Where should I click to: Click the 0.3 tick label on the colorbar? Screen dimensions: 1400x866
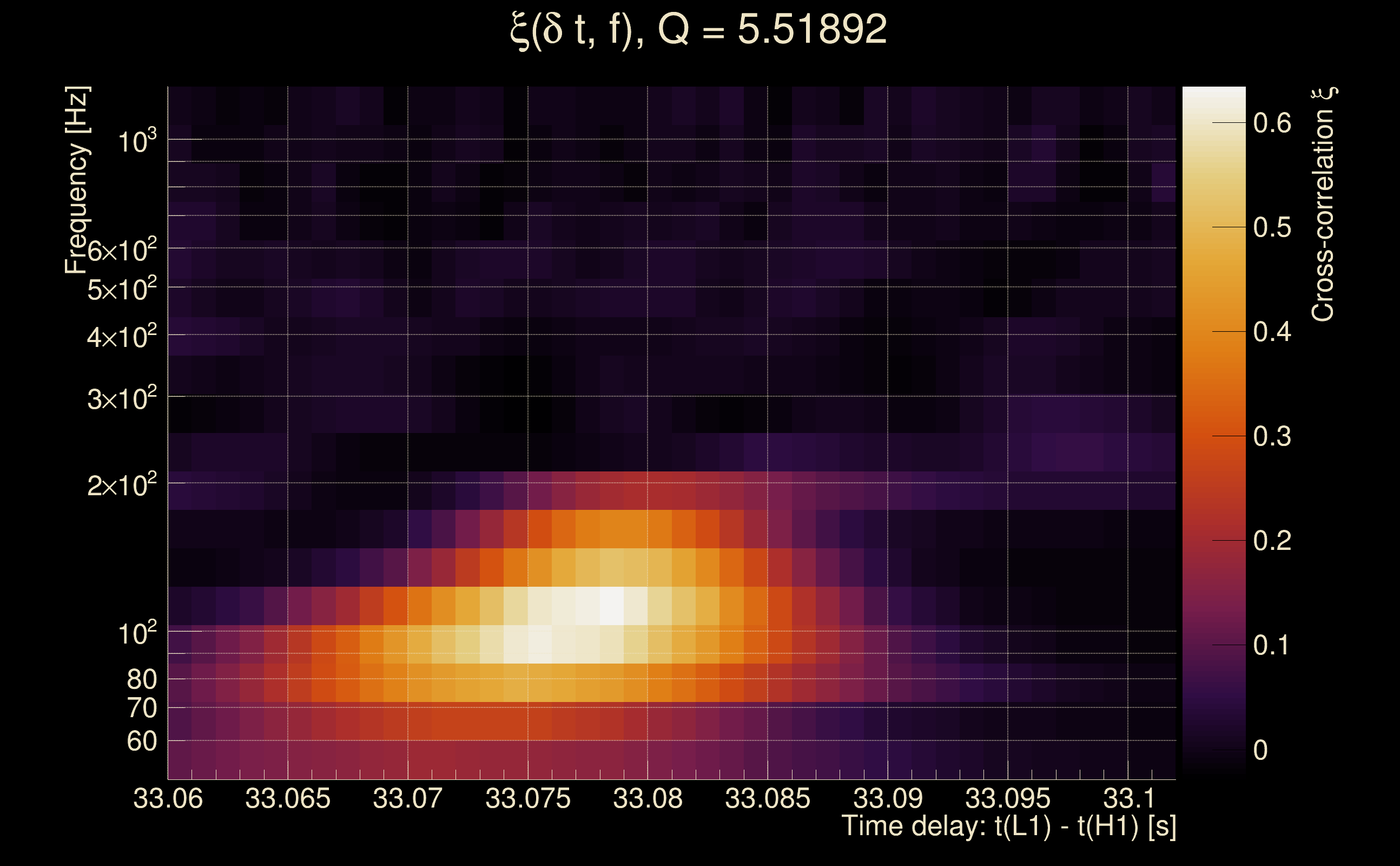click(1272, 436)
